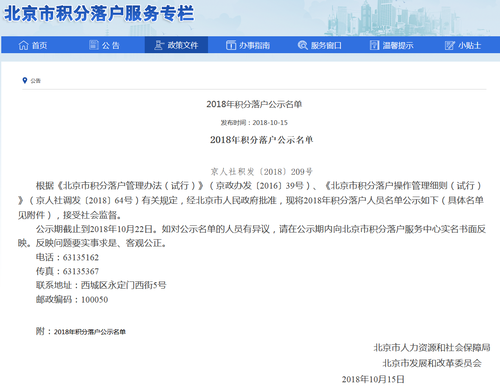Viewport: 500px width, 389px height.
Task: Click the 北京市积分落户服务专栏 site title
Action: pos(99,13)
